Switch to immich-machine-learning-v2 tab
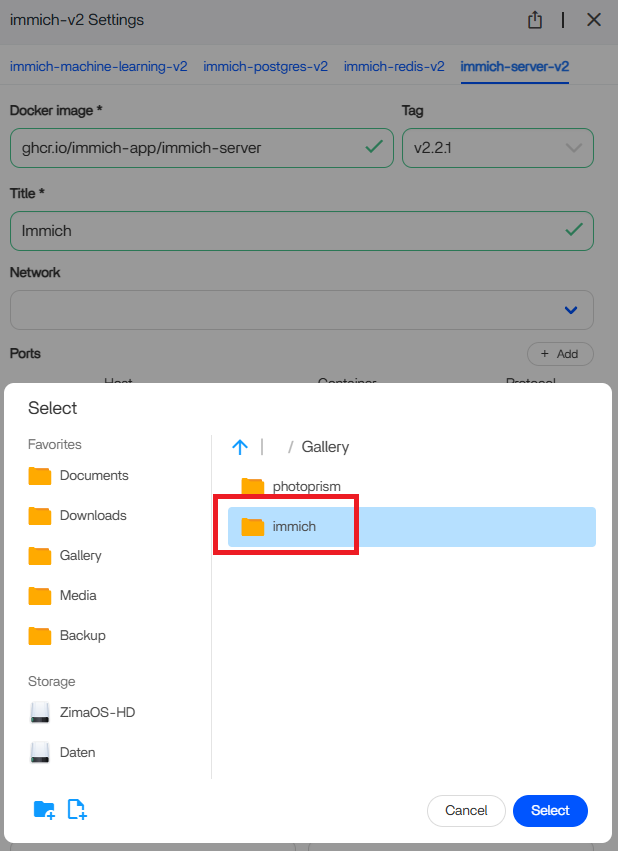618x851 pixels. 98,67
